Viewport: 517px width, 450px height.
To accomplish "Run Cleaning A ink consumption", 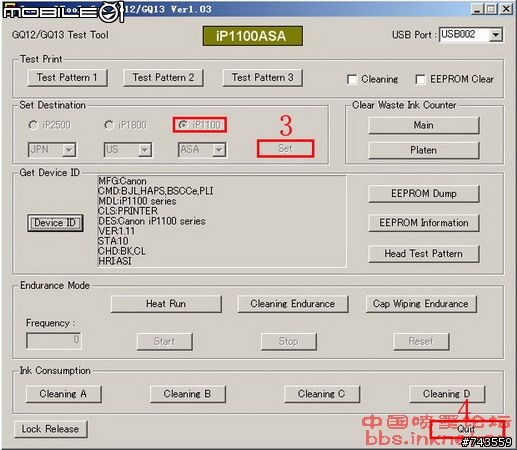I will (63, 394).
